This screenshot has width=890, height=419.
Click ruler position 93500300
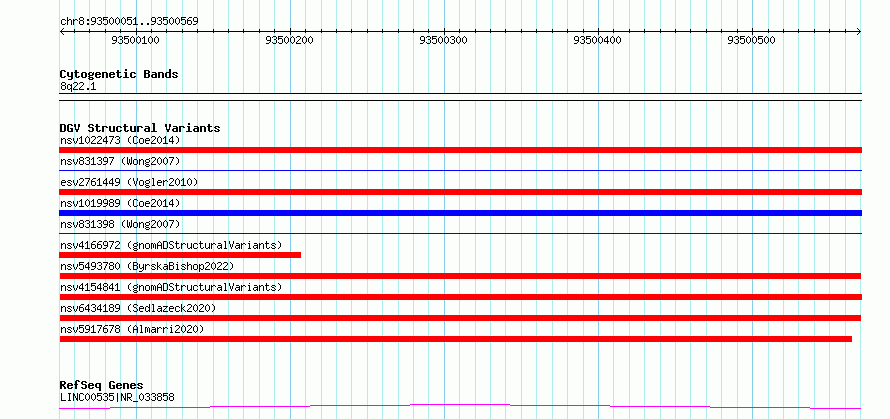point(444,40)
